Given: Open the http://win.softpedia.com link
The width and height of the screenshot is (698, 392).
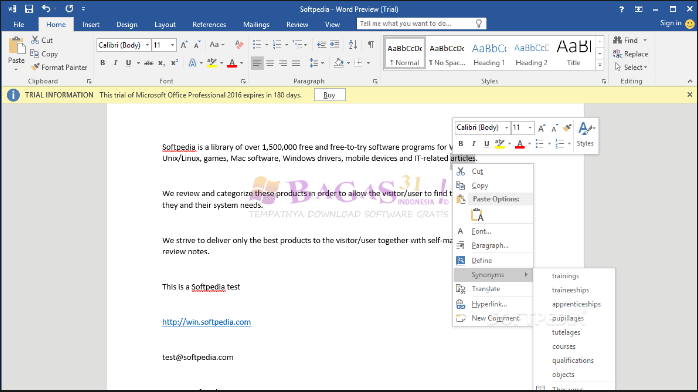Looking at the screenshot, I should pyautogui.click(x=207, y=322).
